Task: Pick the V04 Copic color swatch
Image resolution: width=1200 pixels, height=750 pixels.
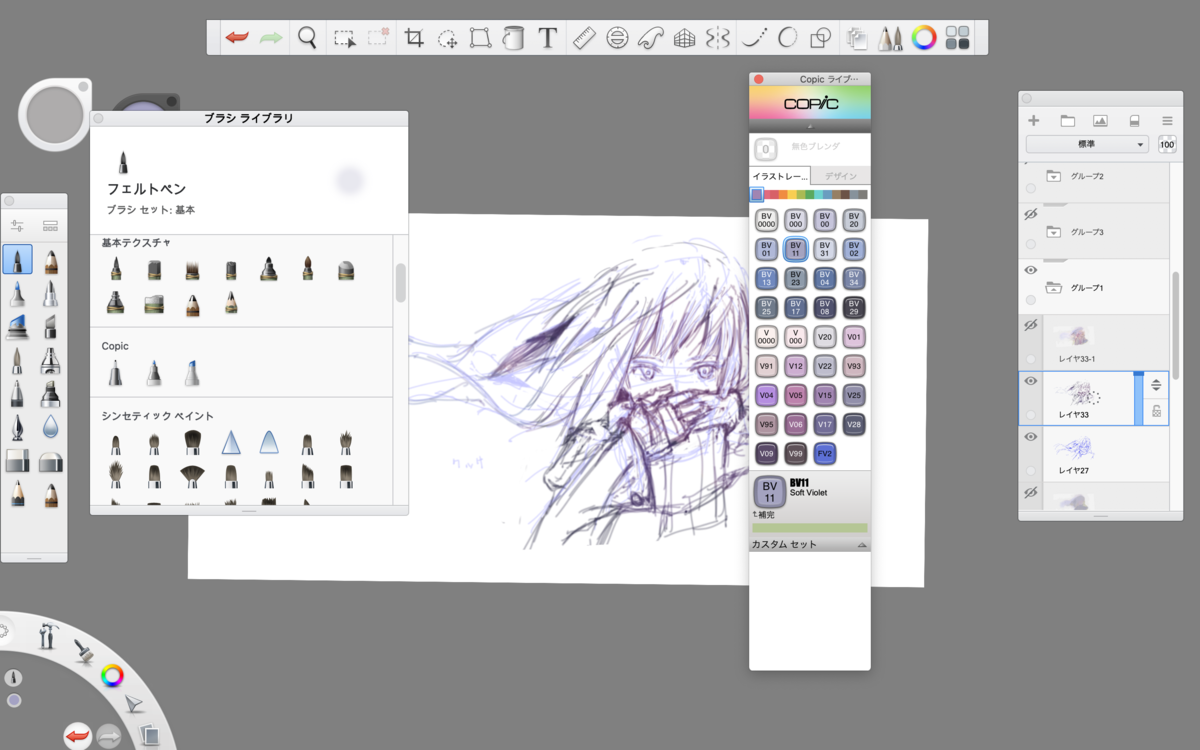Action: (766, 395)
